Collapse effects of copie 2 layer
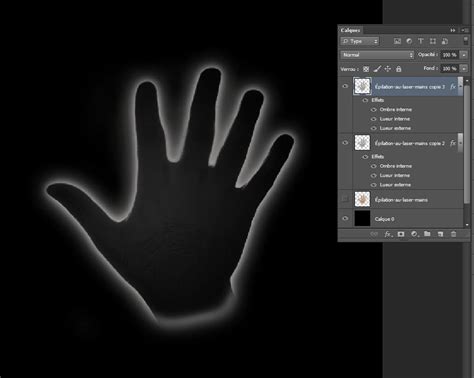This screenshot has height=378, width=474. [x=460, y=143]
